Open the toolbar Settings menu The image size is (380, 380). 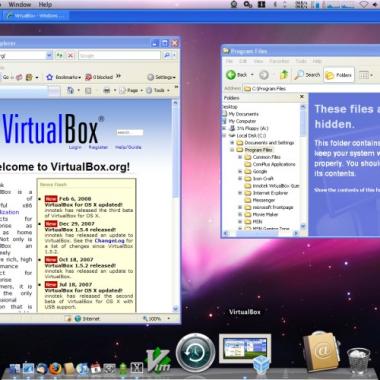click(161, 77)
